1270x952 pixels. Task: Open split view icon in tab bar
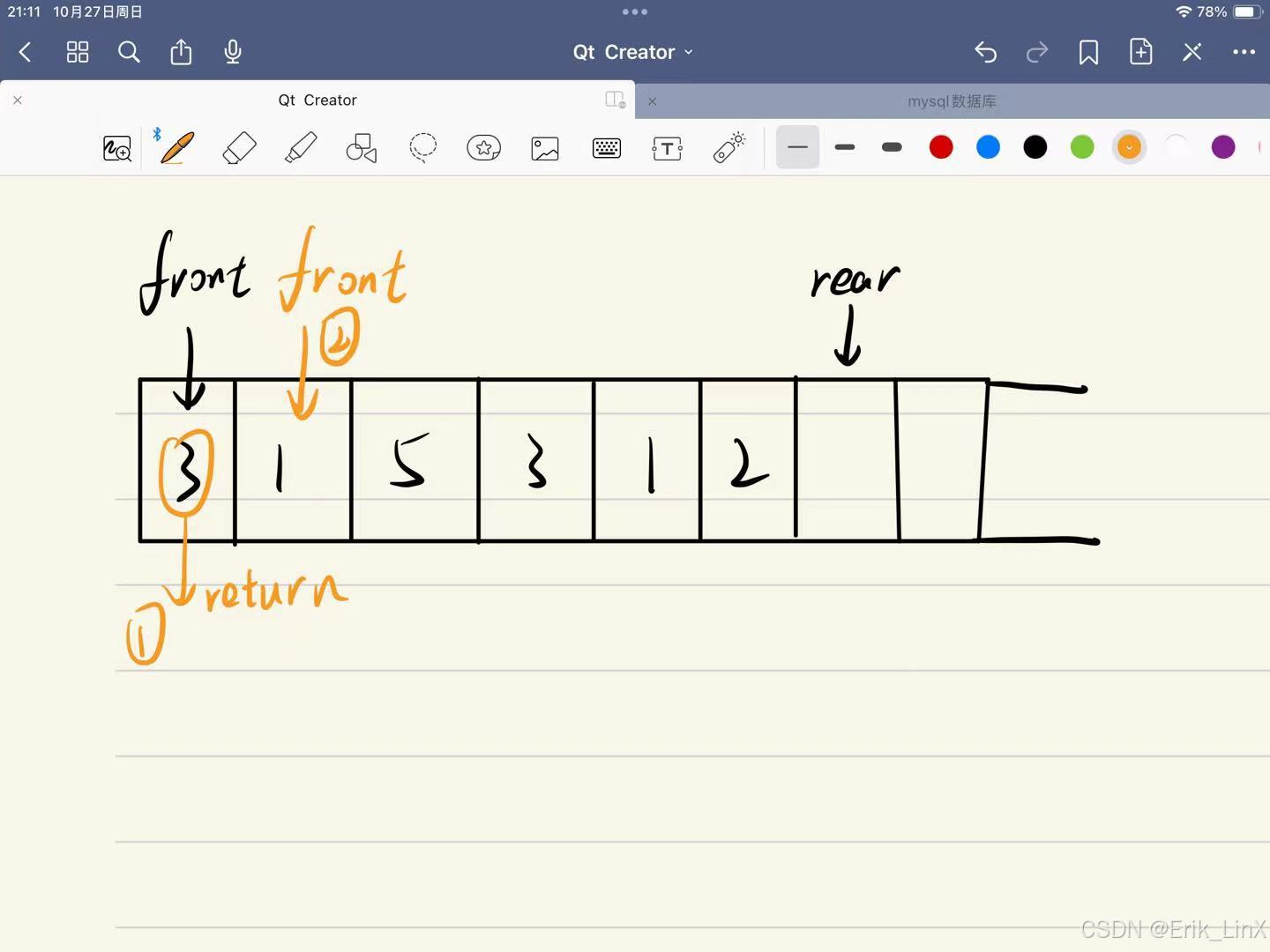[616, 100]
